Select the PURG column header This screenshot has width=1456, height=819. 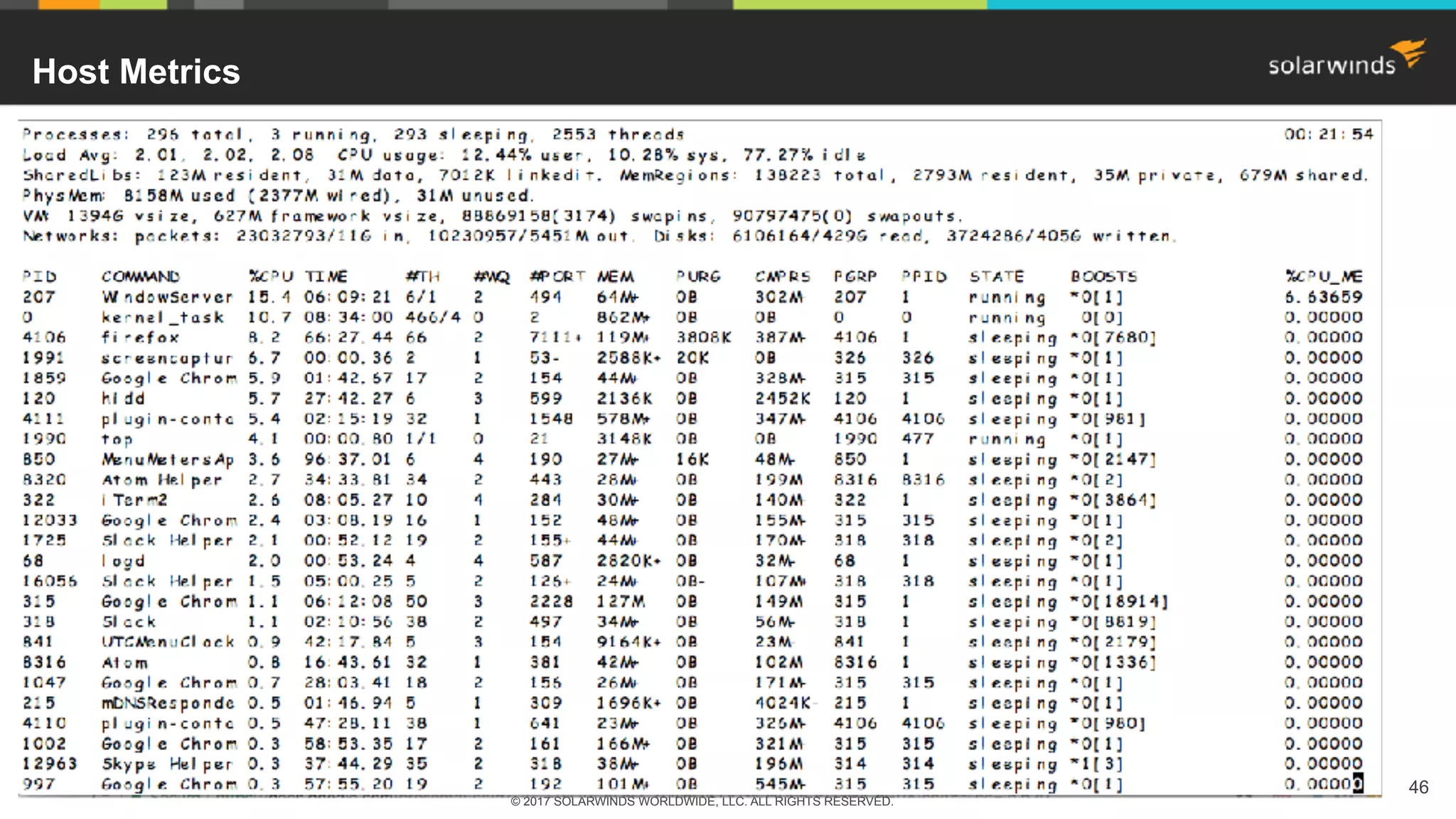pos(698,277)
